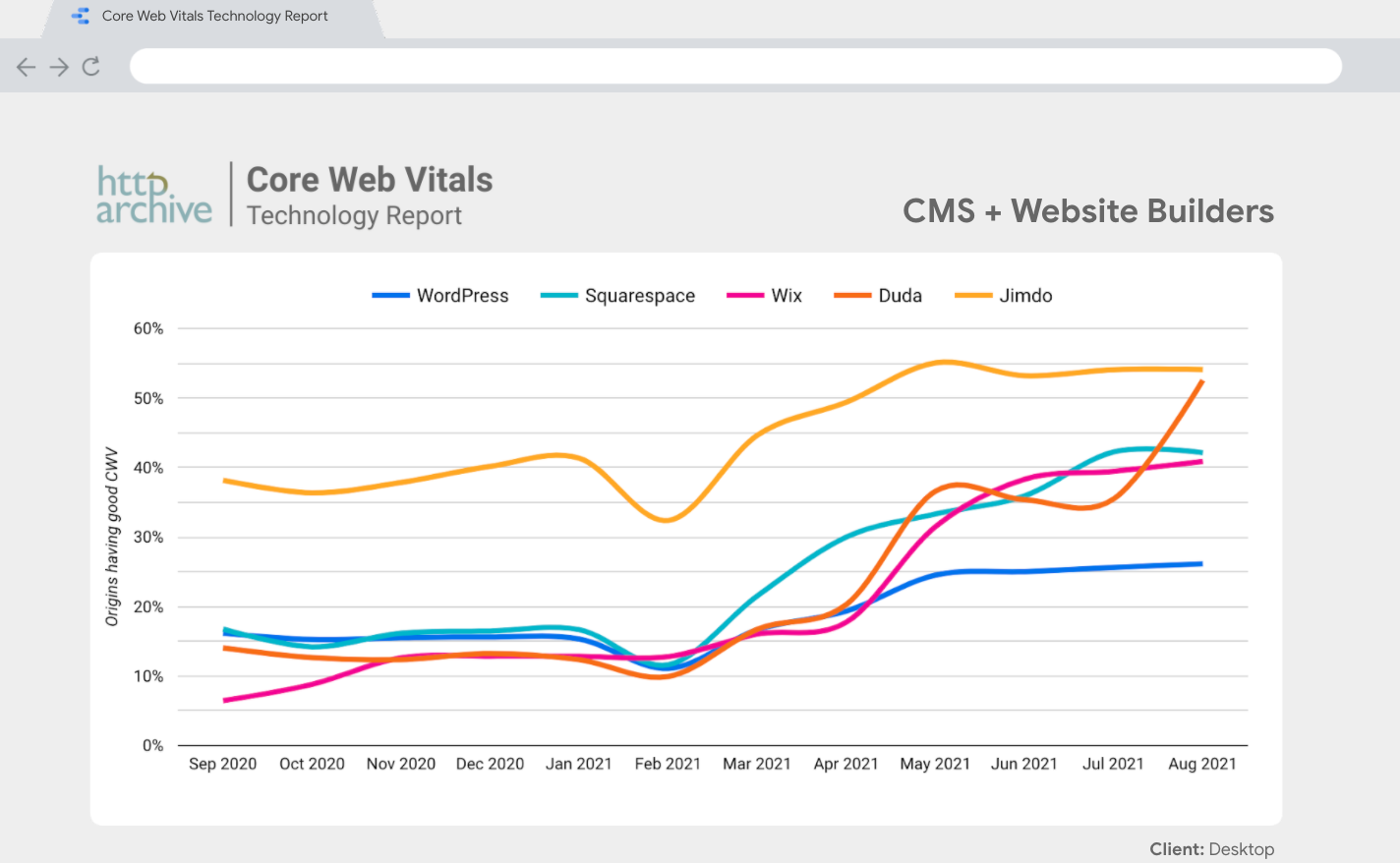Click the Sep 2020 axis label
This screenshot has width=1400, height=863.
pos(222,764)
